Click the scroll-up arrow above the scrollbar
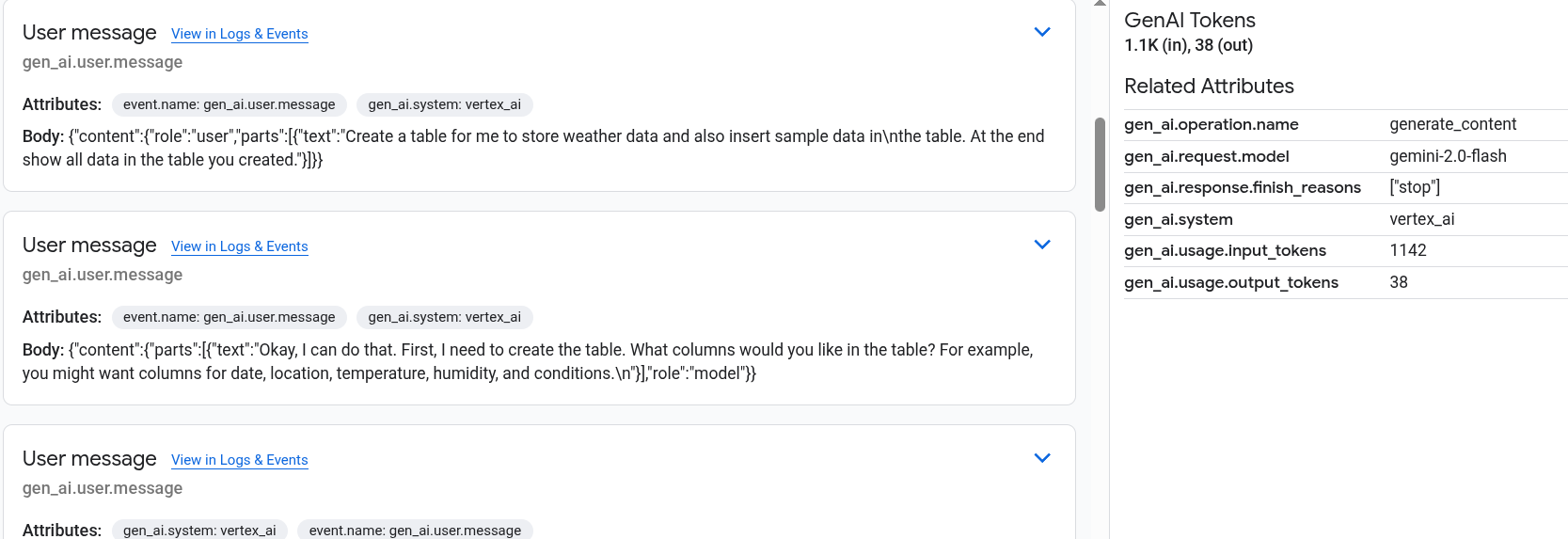The width and height of the screenshot is (1568, 539). 1100,4
